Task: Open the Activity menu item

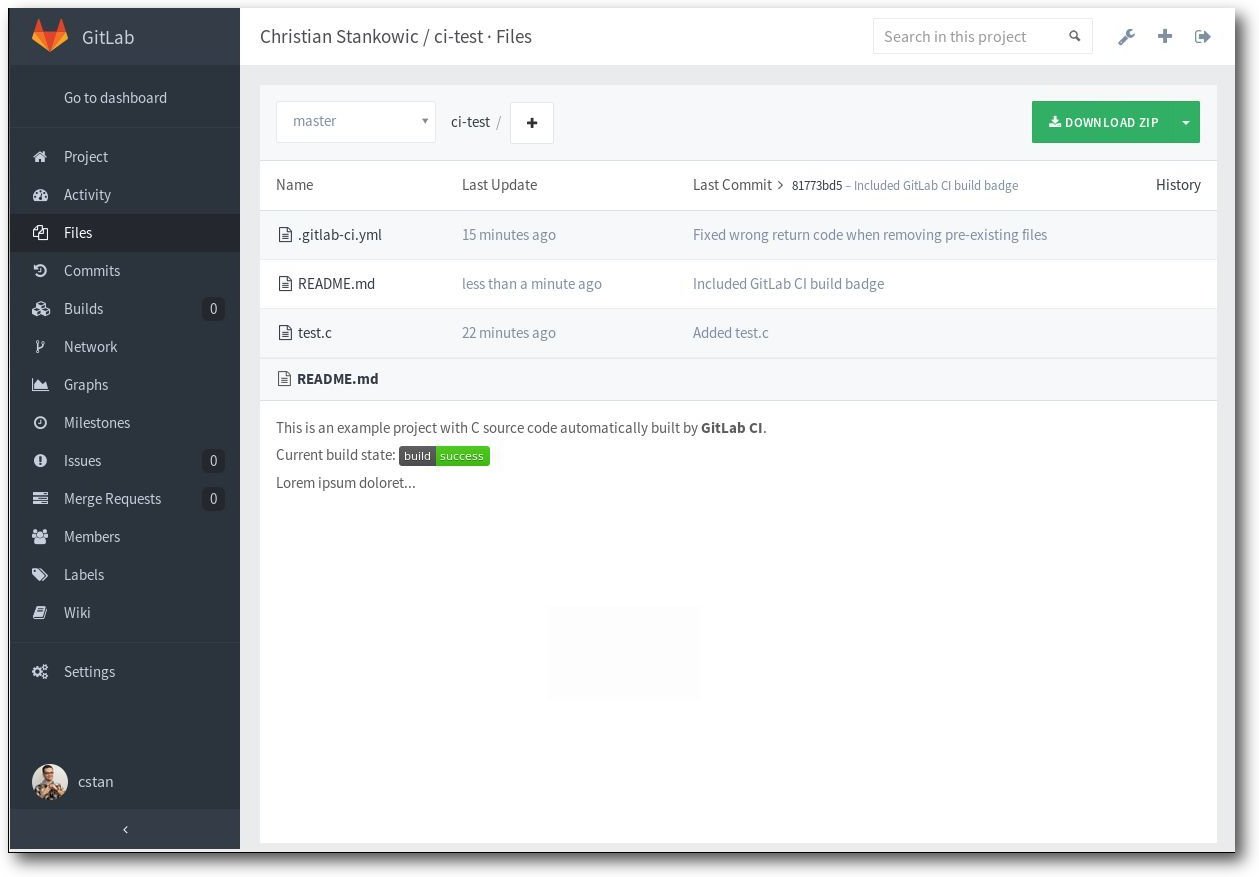Action: pyautogui.click(x=125, y=195)
